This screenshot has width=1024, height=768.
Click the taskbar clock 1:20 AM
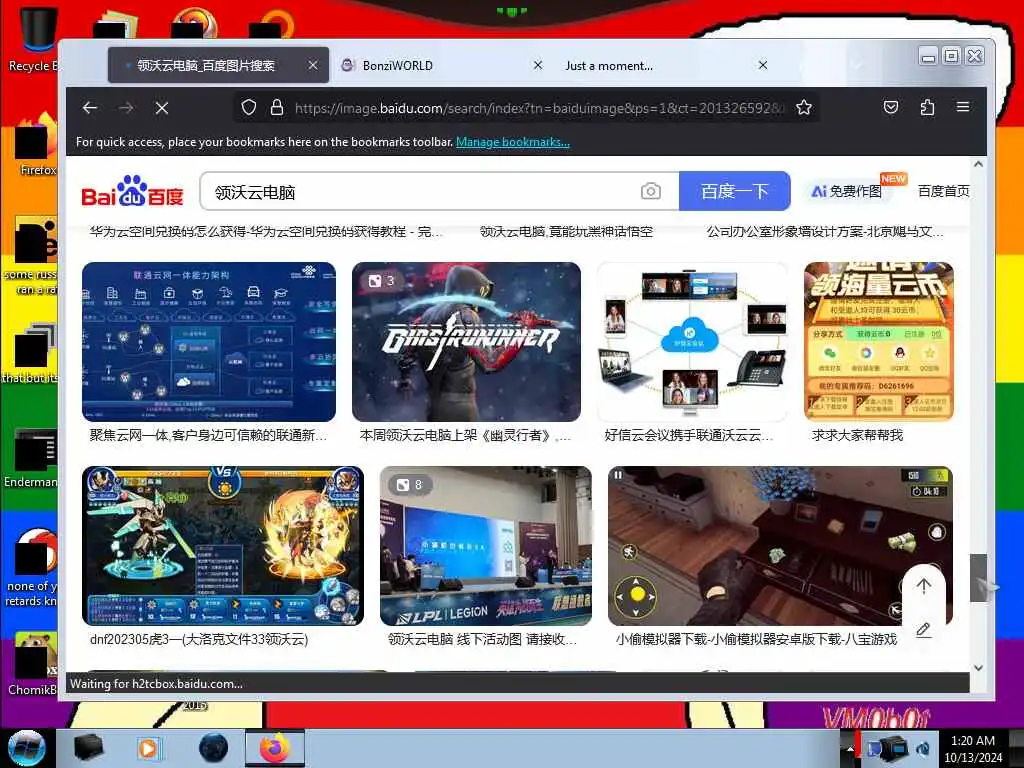point(972,741)
